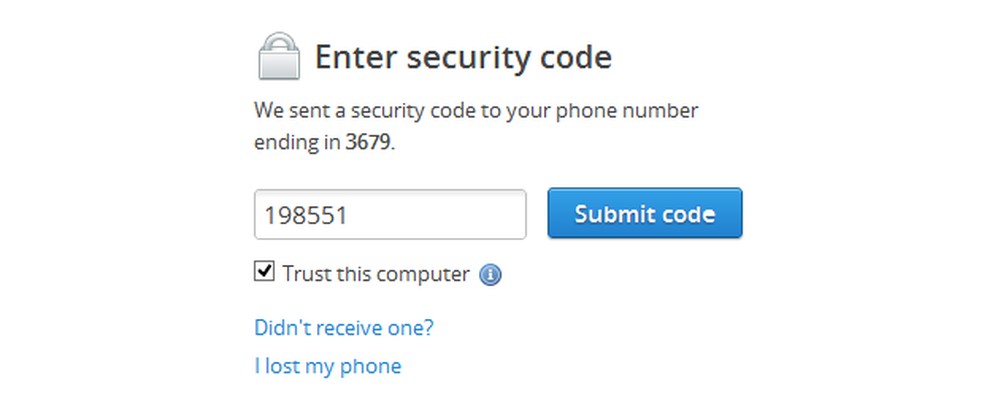Image resolution: width=984 pixels, height=405 pixels.
Task: Click the "We sent a security code" text
Action: click(x=475, y=109)
